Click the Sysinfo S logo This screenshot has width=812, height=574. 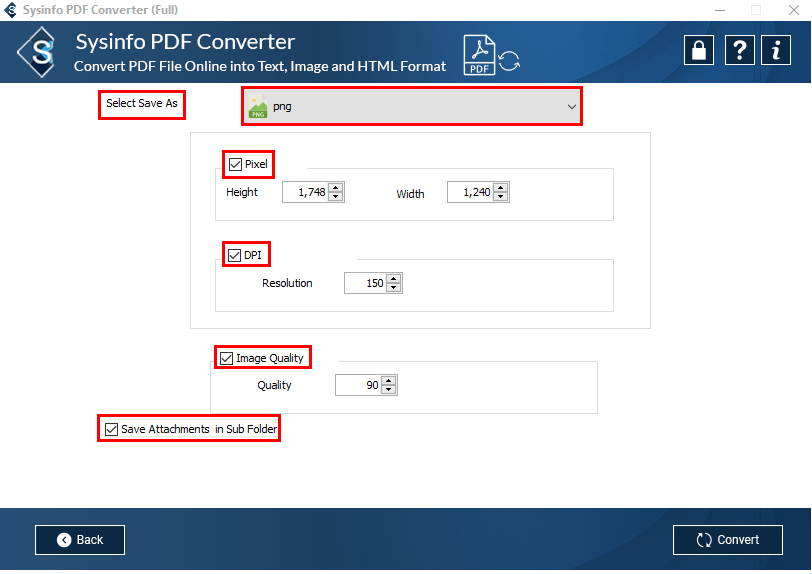tap(38, 52)
